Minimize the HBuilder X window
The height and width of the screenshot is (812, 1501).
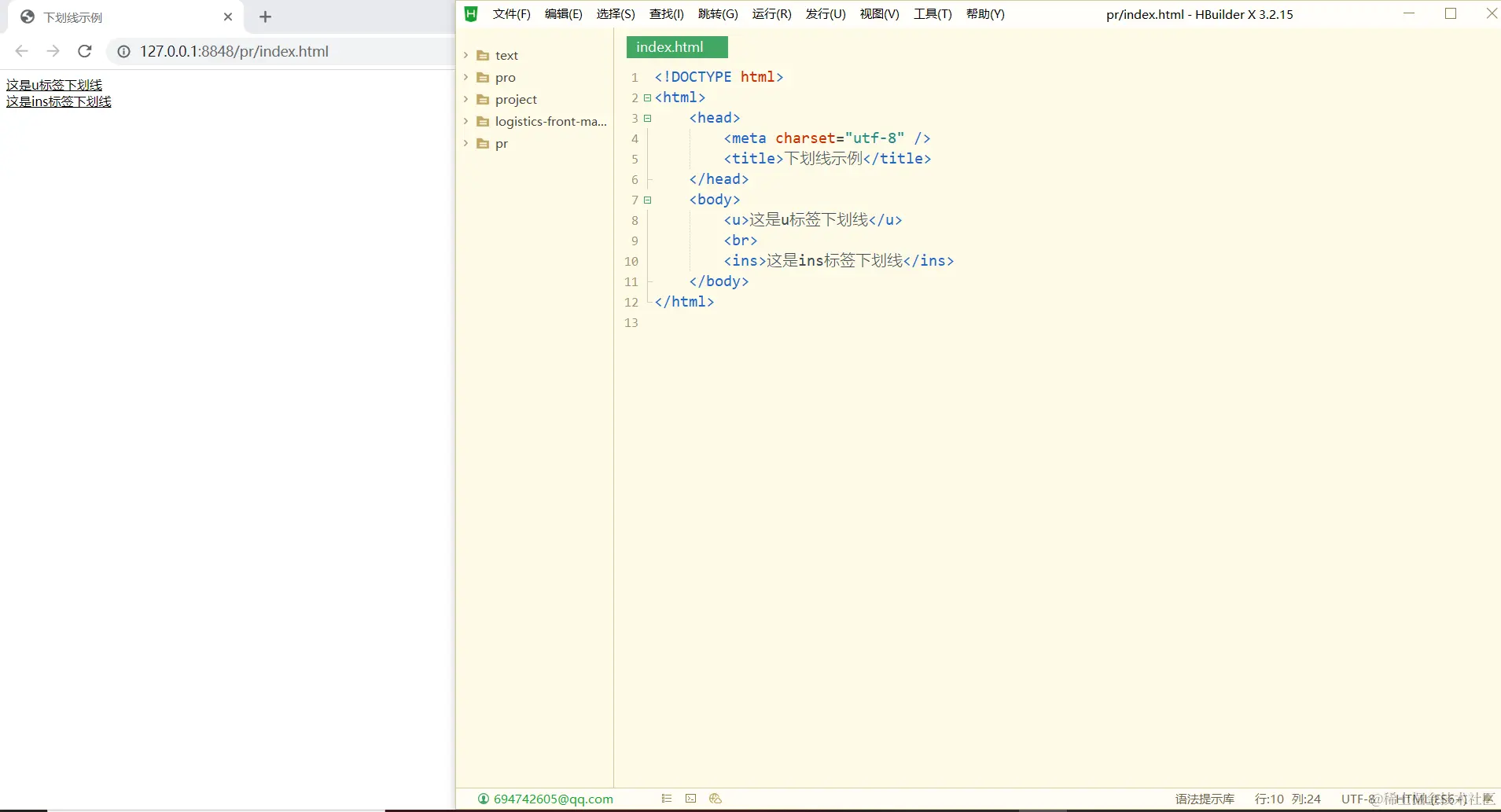click(x=1409, y=13)
